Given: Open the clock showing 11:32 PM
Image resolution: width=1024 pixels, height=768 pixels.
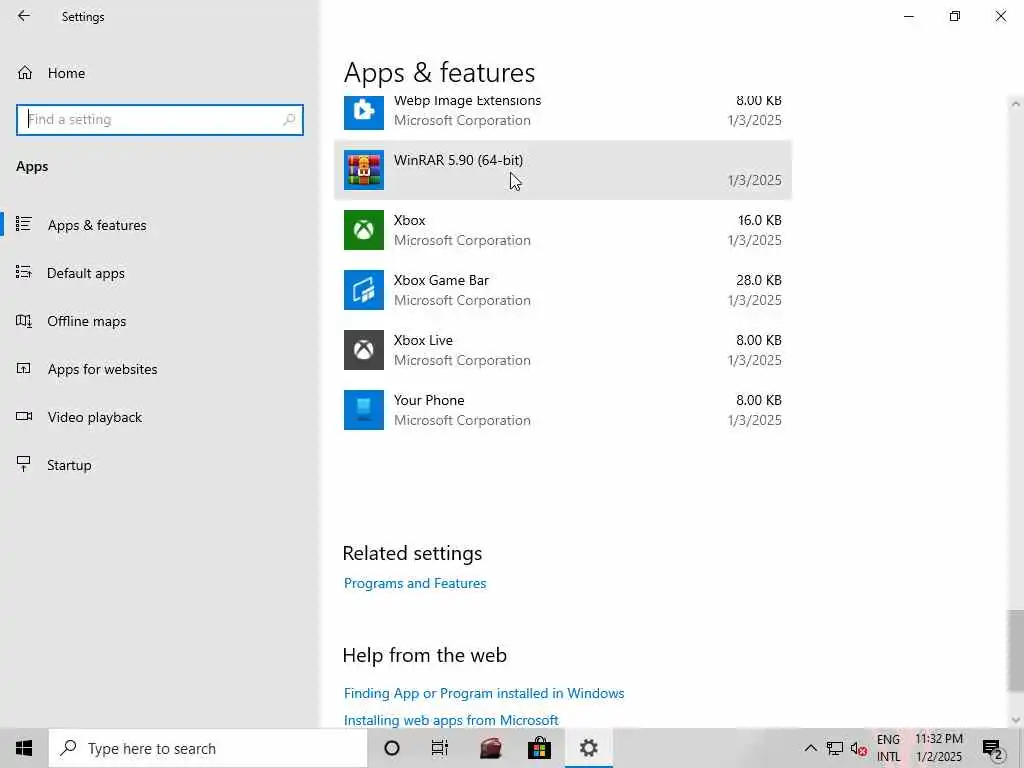Looking at the screenshot, I should point(938,748).
